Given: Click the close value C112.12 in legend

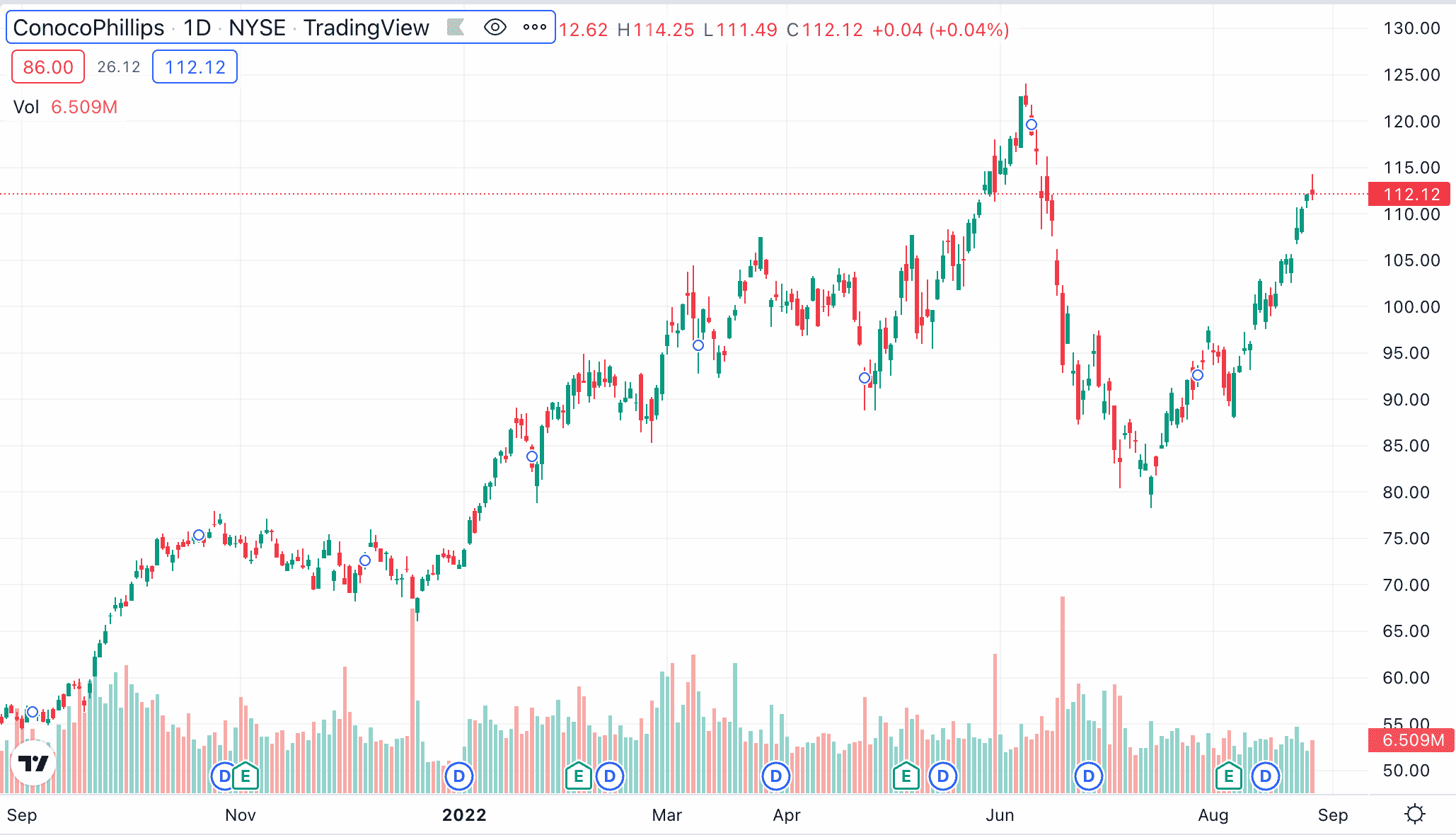Looking at the screenshot, I should tap(824, 30).
